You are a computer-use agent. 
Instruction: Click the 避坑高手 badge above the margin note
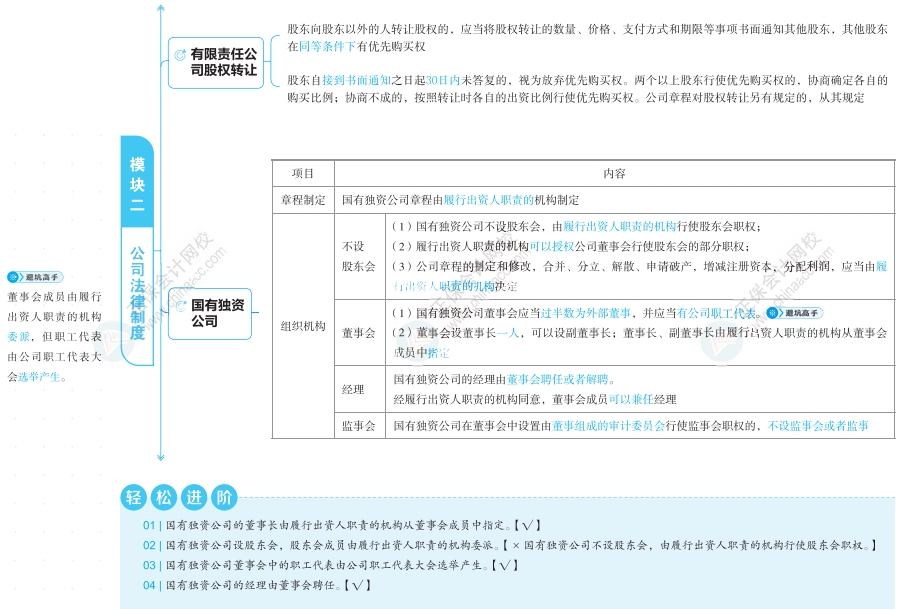[35, 277]
